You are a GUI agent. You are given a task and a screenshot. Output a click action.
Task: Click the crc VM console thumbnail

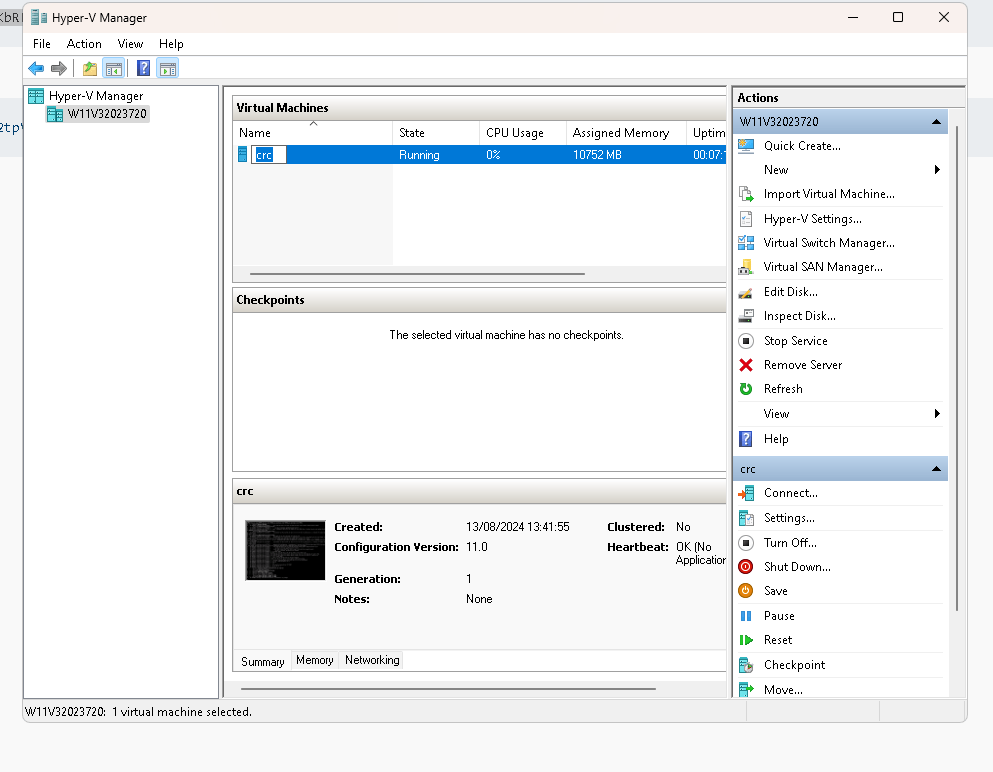[285, 550]
